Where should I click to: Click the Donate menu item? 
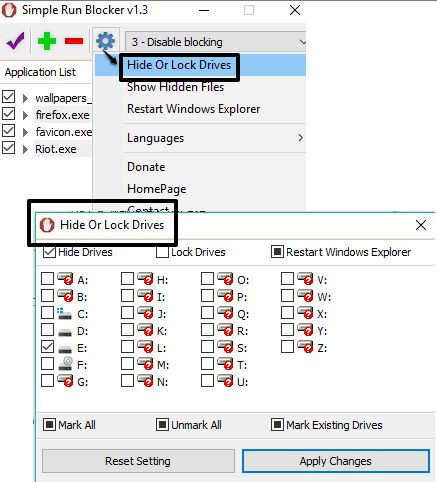pyautogui.click(x=200, y=167)
